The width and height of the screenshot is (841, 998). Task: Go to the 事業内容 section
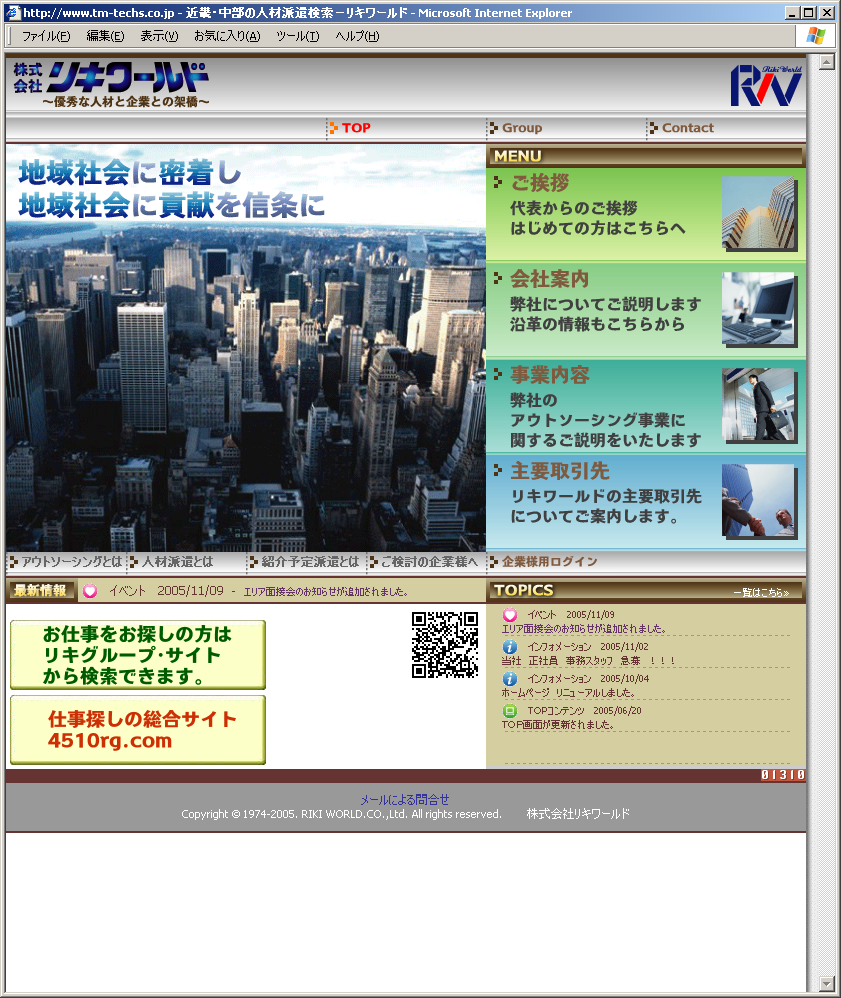(x=550, y=375)
